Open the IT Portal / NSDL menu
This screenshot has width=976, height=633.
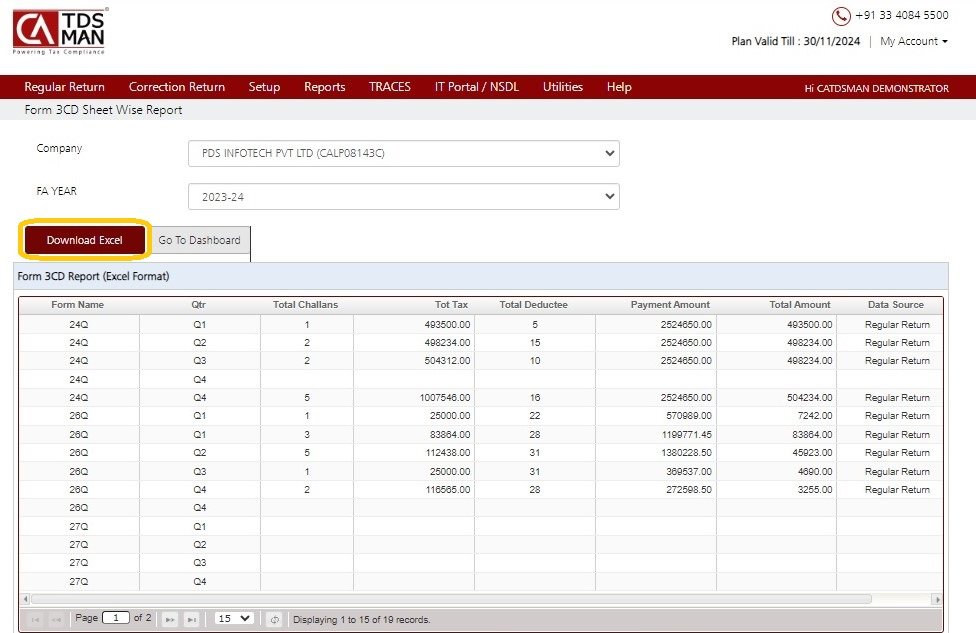tap(477, 87)
